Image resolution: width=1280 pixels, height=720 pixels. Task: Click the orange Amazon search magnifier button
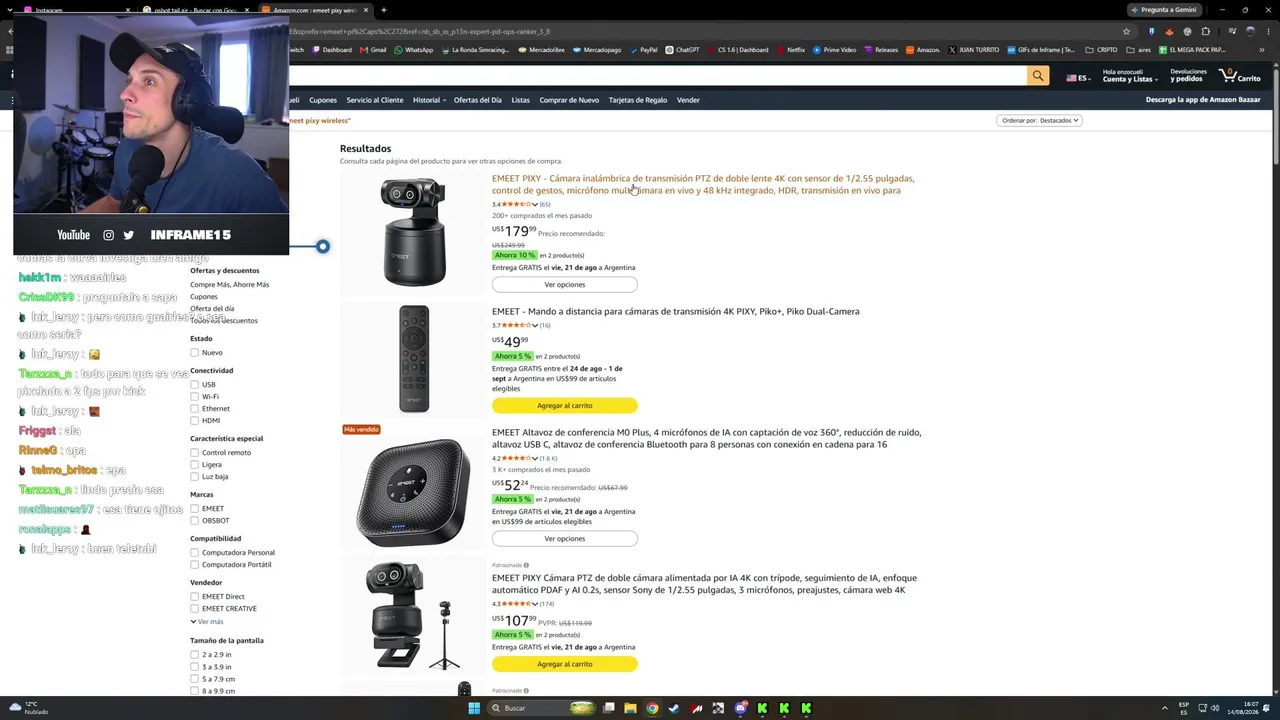pyautogui.click(x=1038, y=76)
